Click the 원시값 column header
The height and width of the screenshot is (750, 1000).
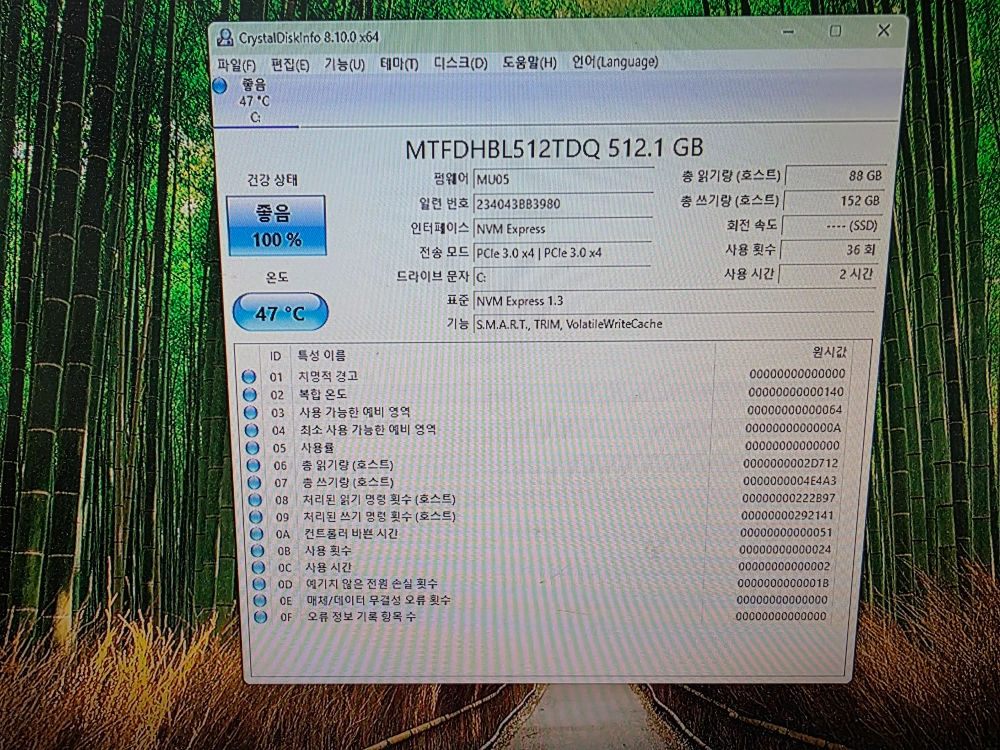tap(830, 352)
